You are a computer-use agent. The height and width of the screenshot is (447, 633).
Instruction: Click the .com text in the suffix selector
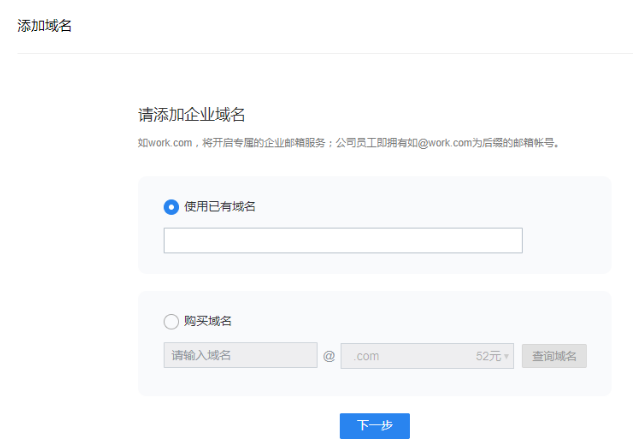[x=366, y=356]
